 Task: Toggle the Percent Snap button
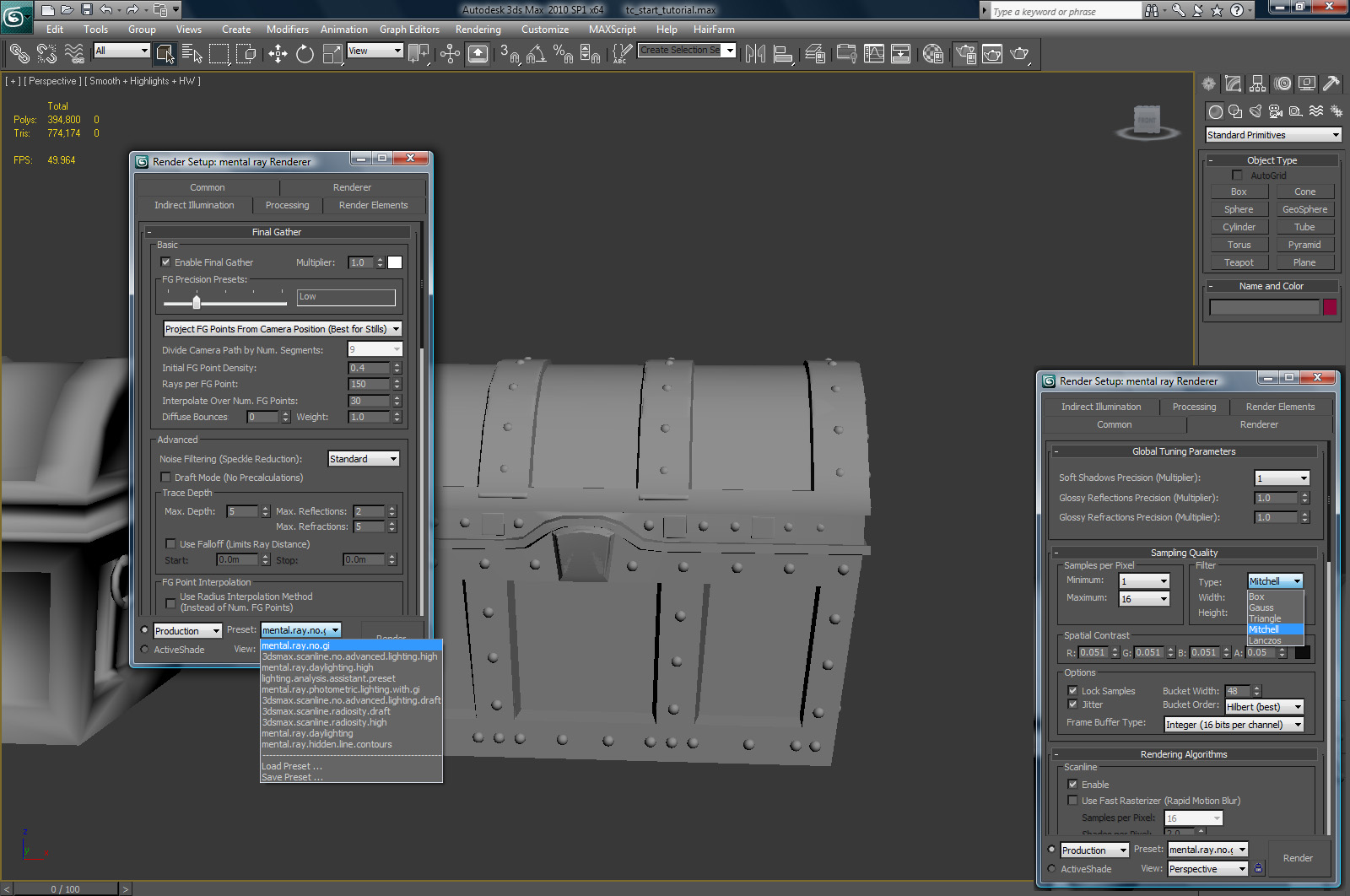563,54
